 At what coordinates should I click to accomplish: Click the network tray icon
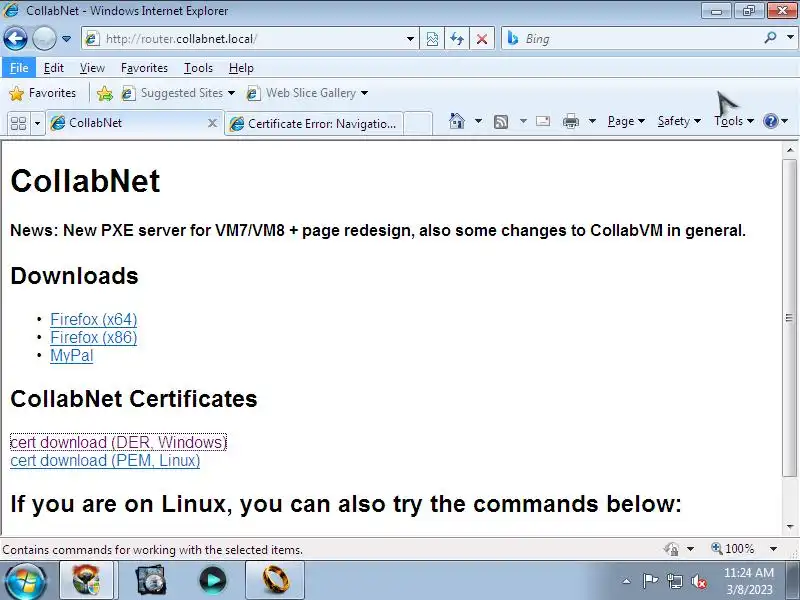(x=675, y=581)
